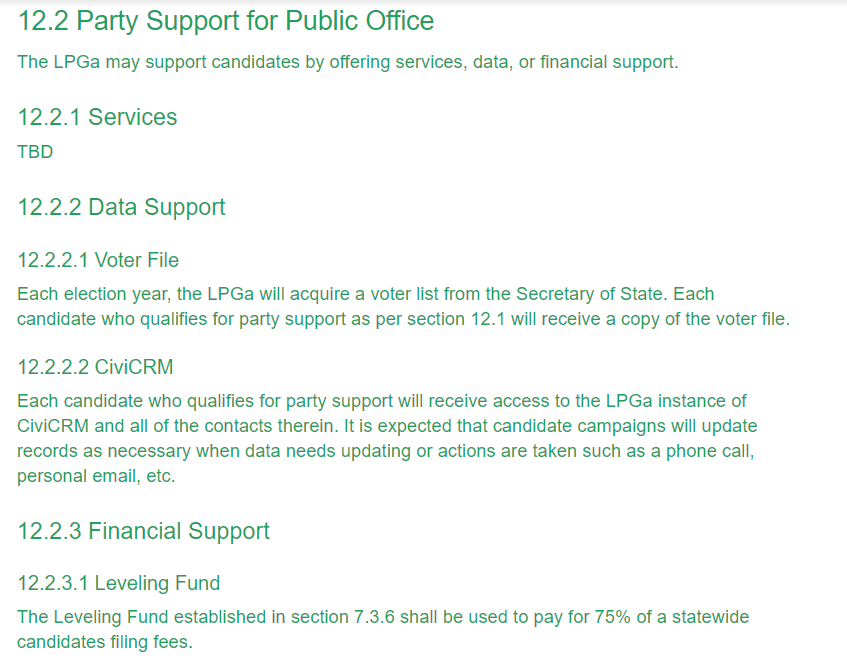Select the 12.2.1 Services heading
The image size is (847, 669).
click(x=97, y=117)
